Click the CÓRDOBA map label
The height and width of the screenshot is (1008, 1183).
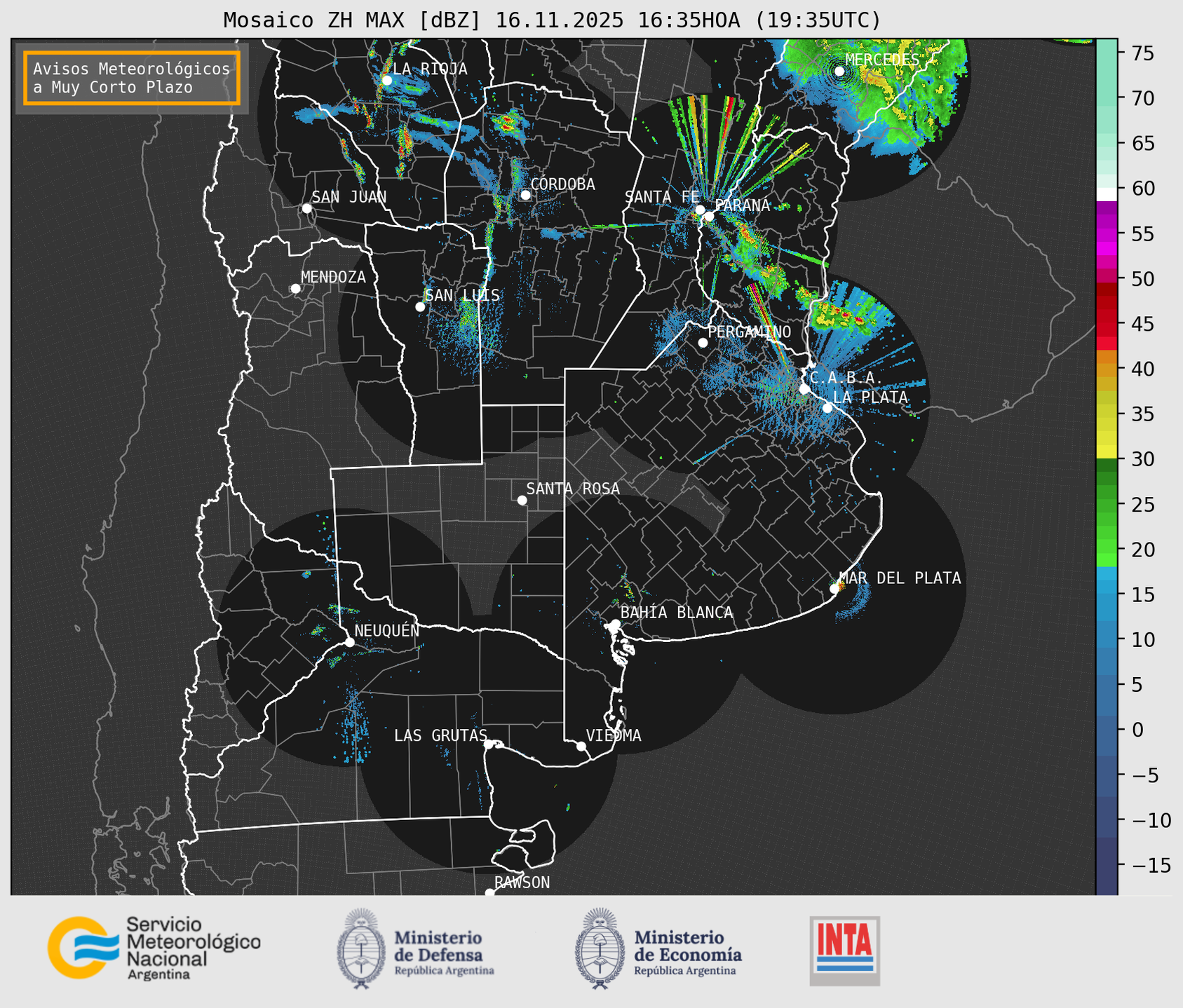562,184
